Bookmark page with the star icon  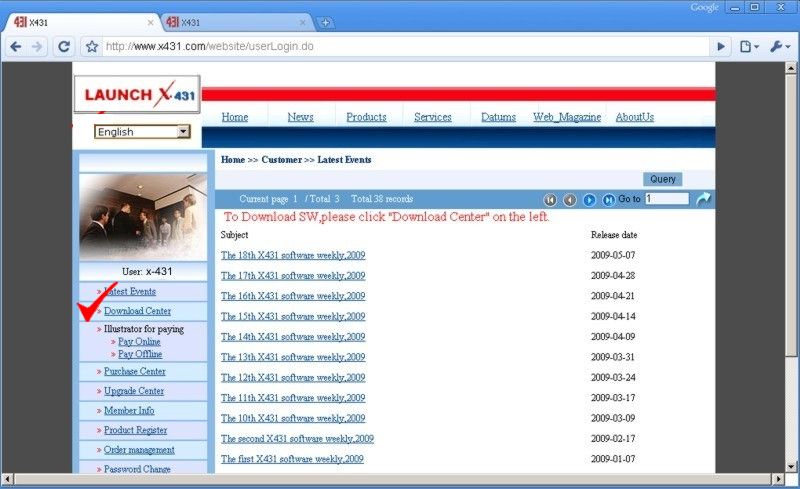point(92,46)
